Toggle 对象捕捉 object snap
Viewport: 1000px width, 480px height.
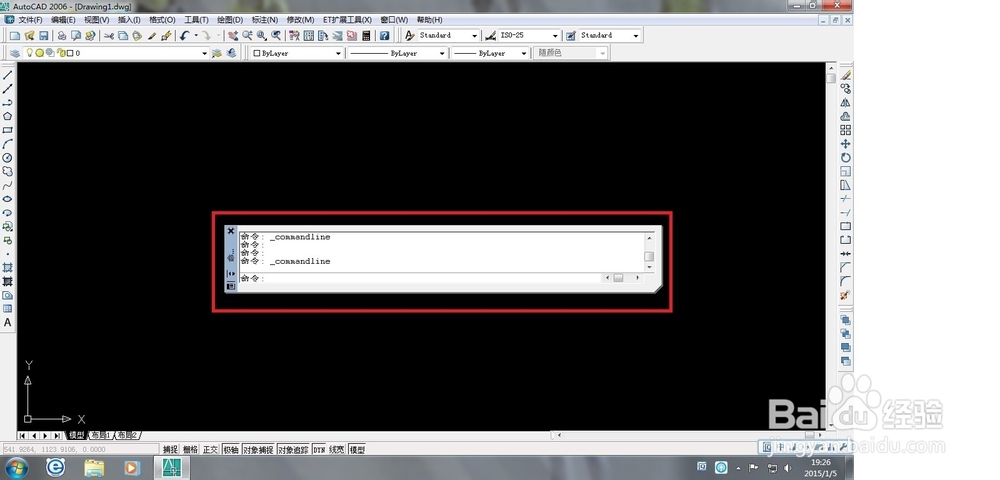pos(258,449)
